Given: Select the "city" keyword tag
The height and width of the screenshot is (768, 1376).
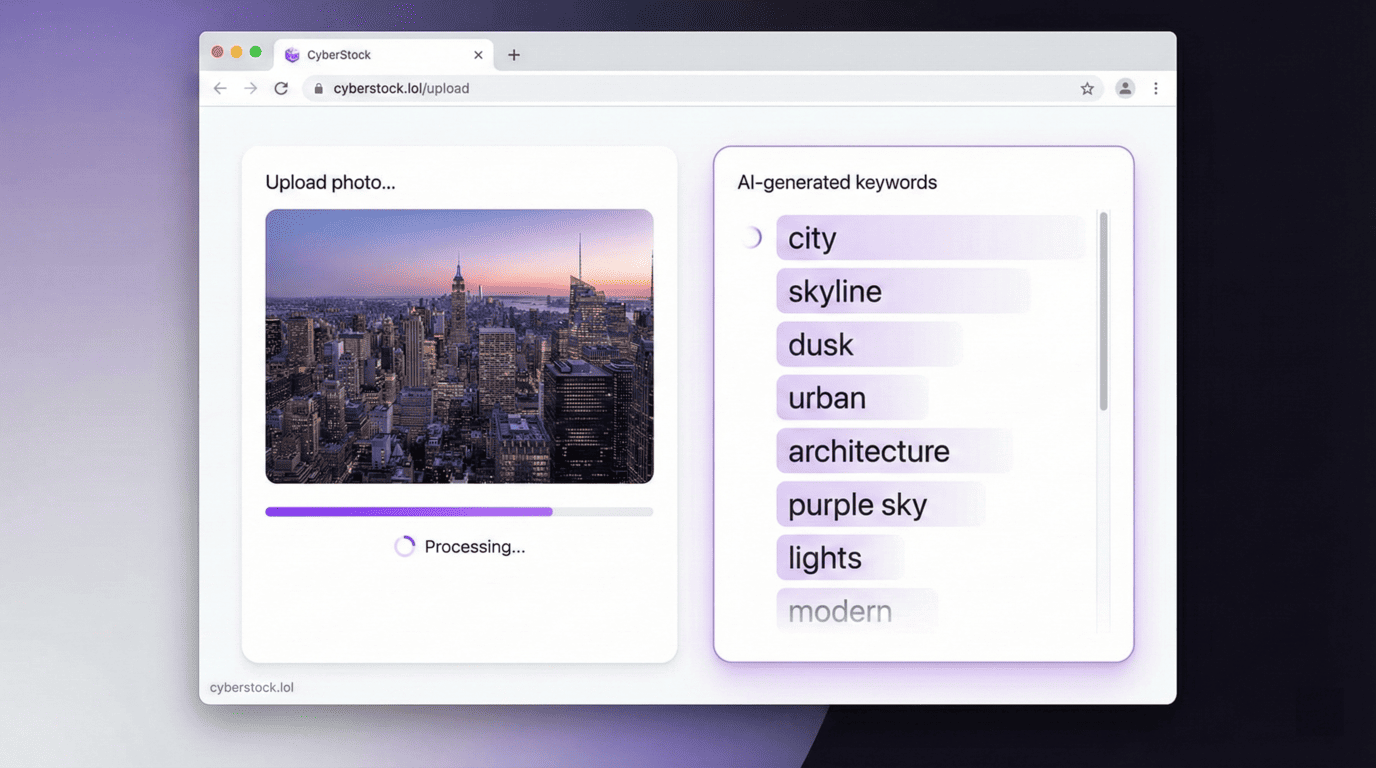Looking at the screenshot, I should click(x=930, y=238).
